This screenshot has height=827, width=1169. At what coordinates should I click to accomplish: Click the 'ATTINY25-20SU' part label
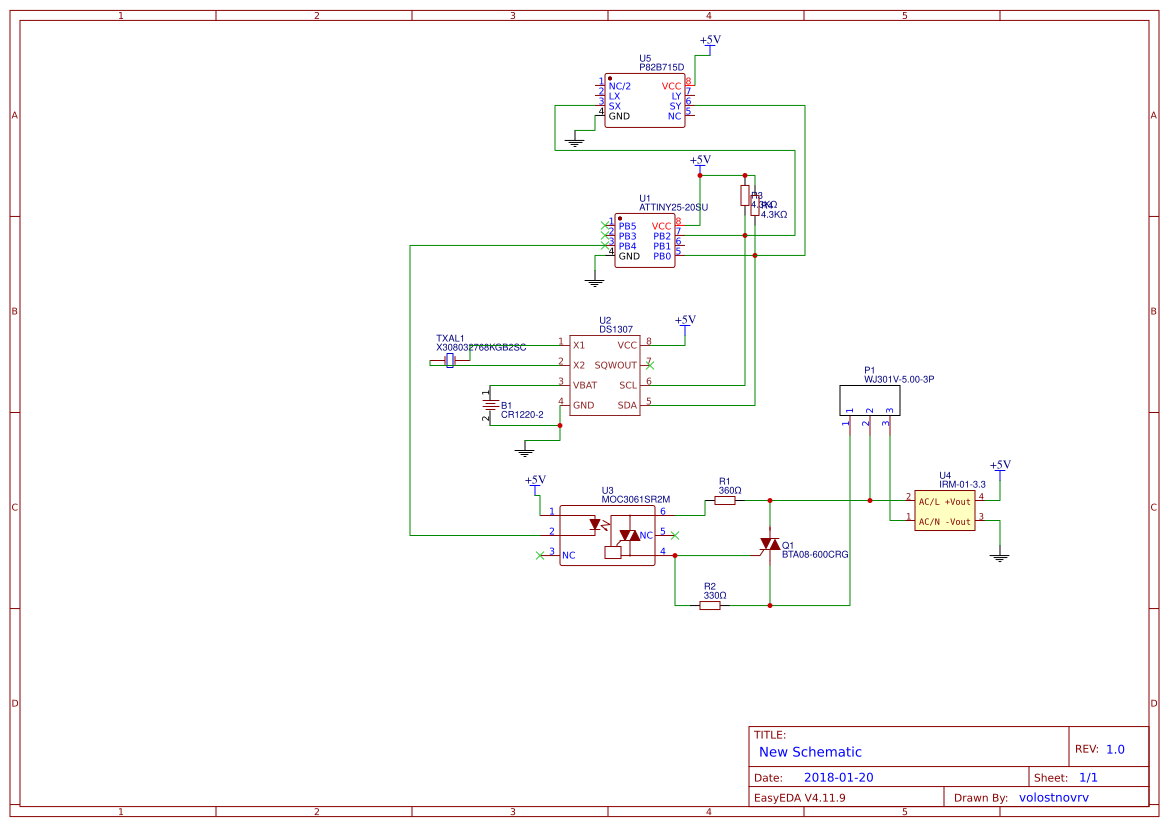[674, 207]
